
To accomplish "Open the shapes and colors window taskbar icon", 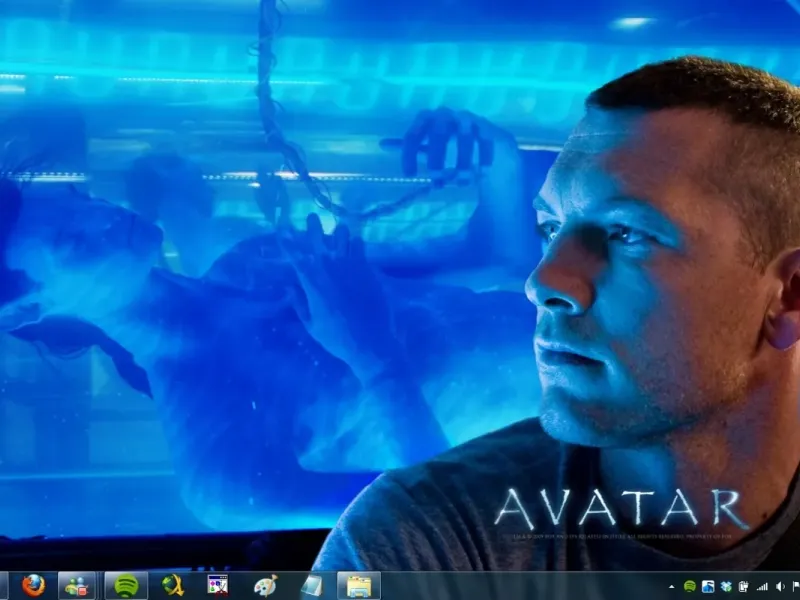I will click(x=218, y=586).
